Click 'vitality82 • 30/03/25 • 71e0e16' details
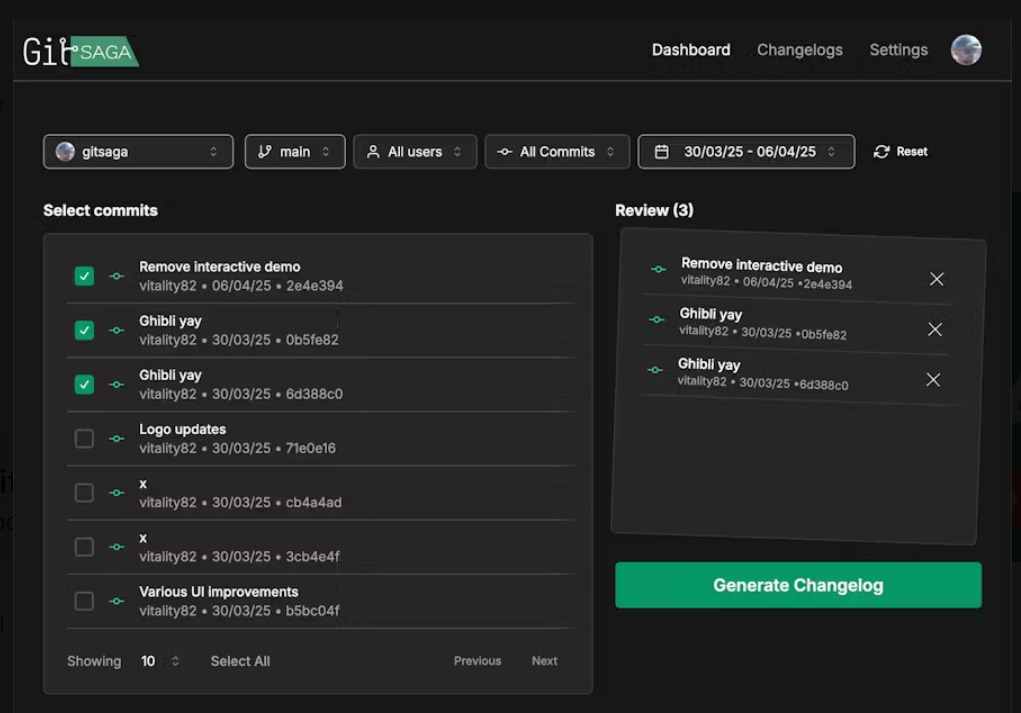 click(x=238, y=448)
